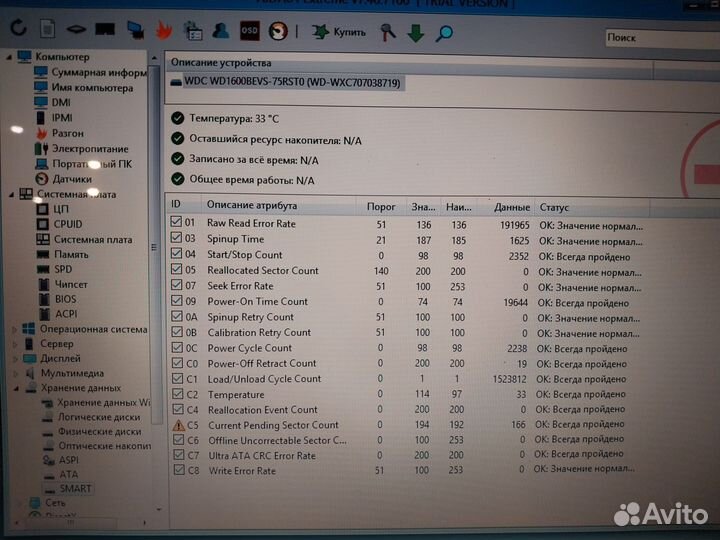Uncheck Power Cycle Count checkbox
Image resolution: width=720 pixels, height=540 pixels.
tap(177, 347)
